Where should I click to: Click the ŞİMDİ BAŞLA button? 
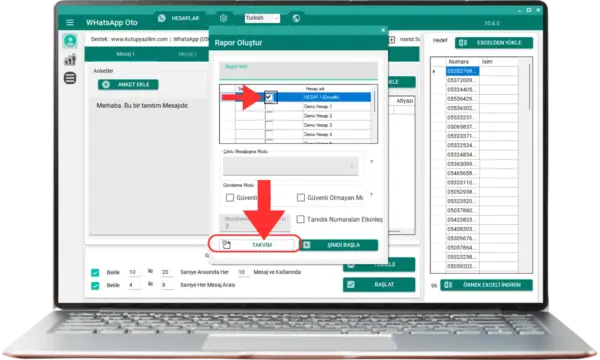339,245
